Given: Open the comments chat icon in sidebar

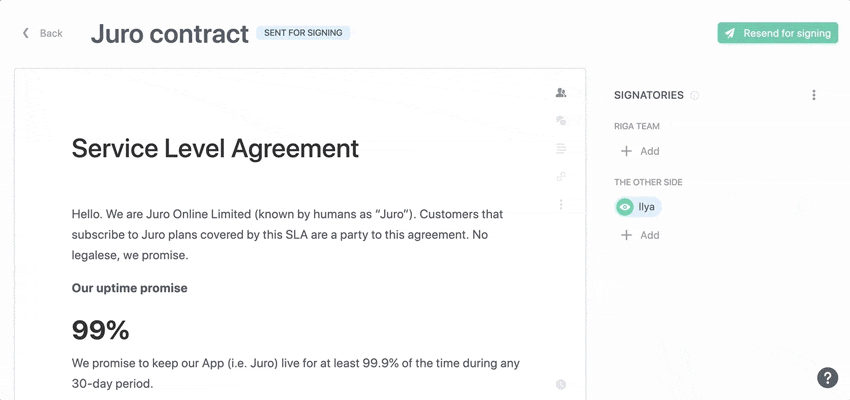Looking at the screenshot, I should [x=561, y=121].
